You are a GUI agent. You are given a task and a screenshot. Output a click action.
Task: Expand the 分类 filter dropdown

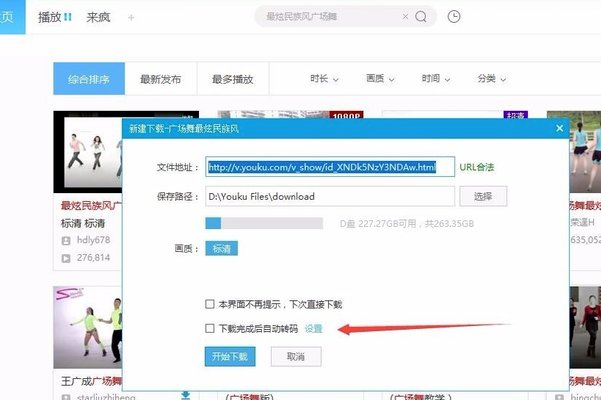pos(492,79)
